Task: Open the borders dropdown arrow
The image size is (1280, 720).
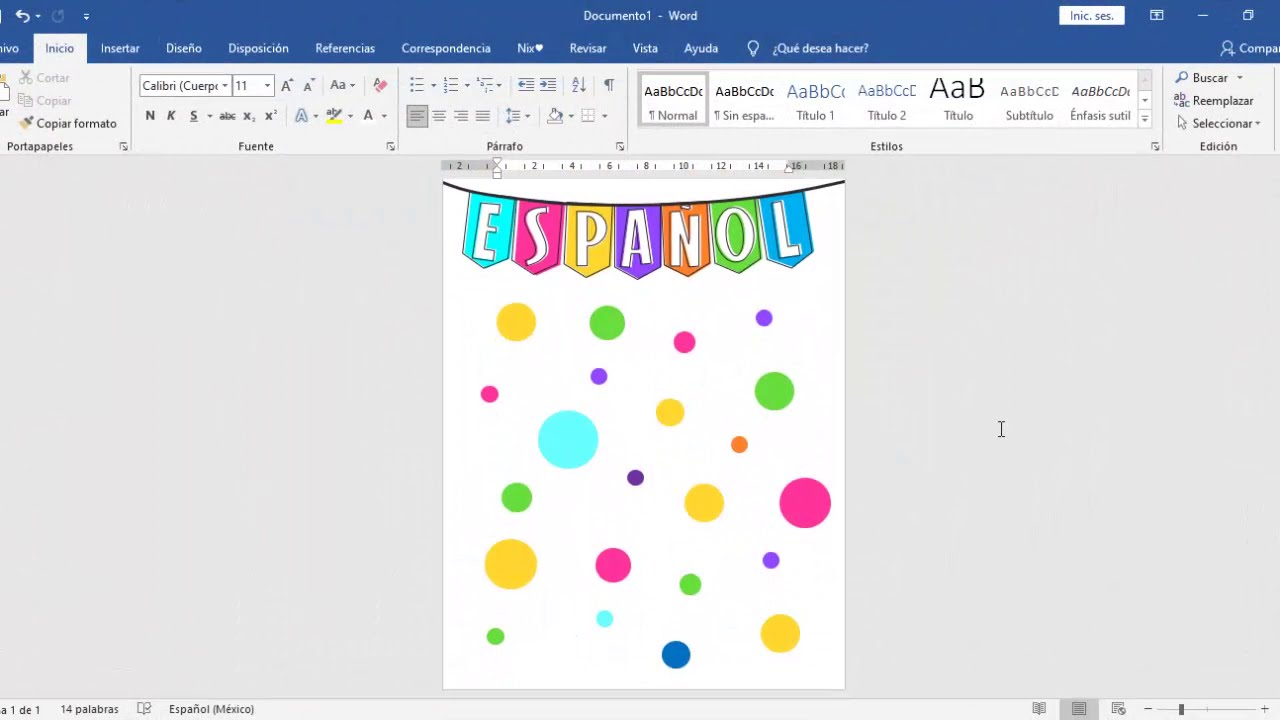Action: [604, 116]
